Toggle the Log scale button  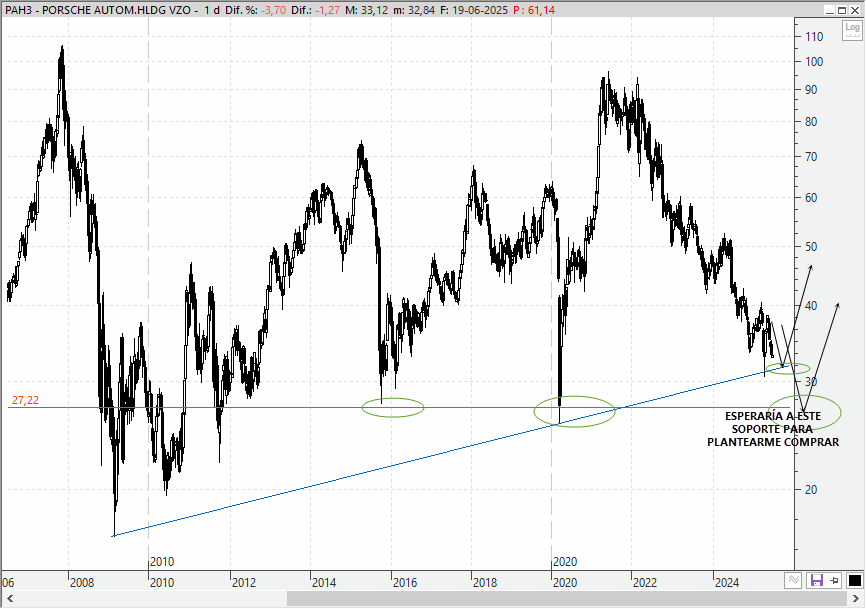pyautogui.click(x=852, y=30)
